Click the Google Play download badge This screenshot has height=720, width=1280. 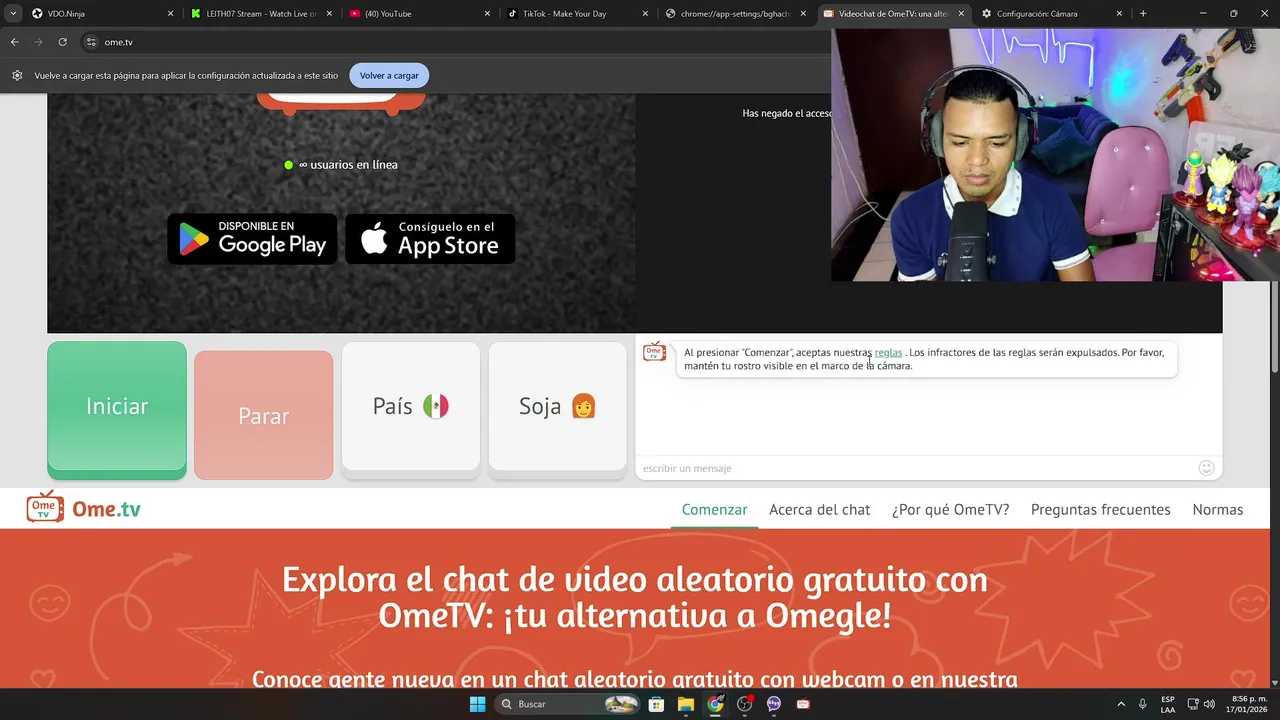[252, 239]
